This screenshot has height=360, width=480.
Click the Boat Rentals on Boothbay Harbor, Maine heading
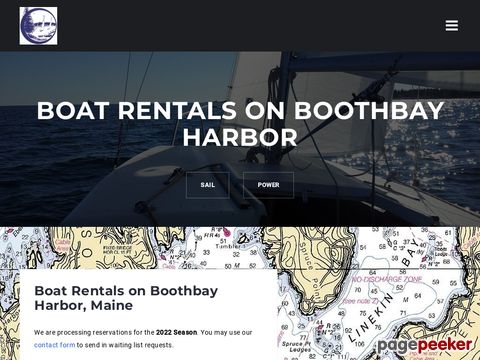(x=126, y=298)
